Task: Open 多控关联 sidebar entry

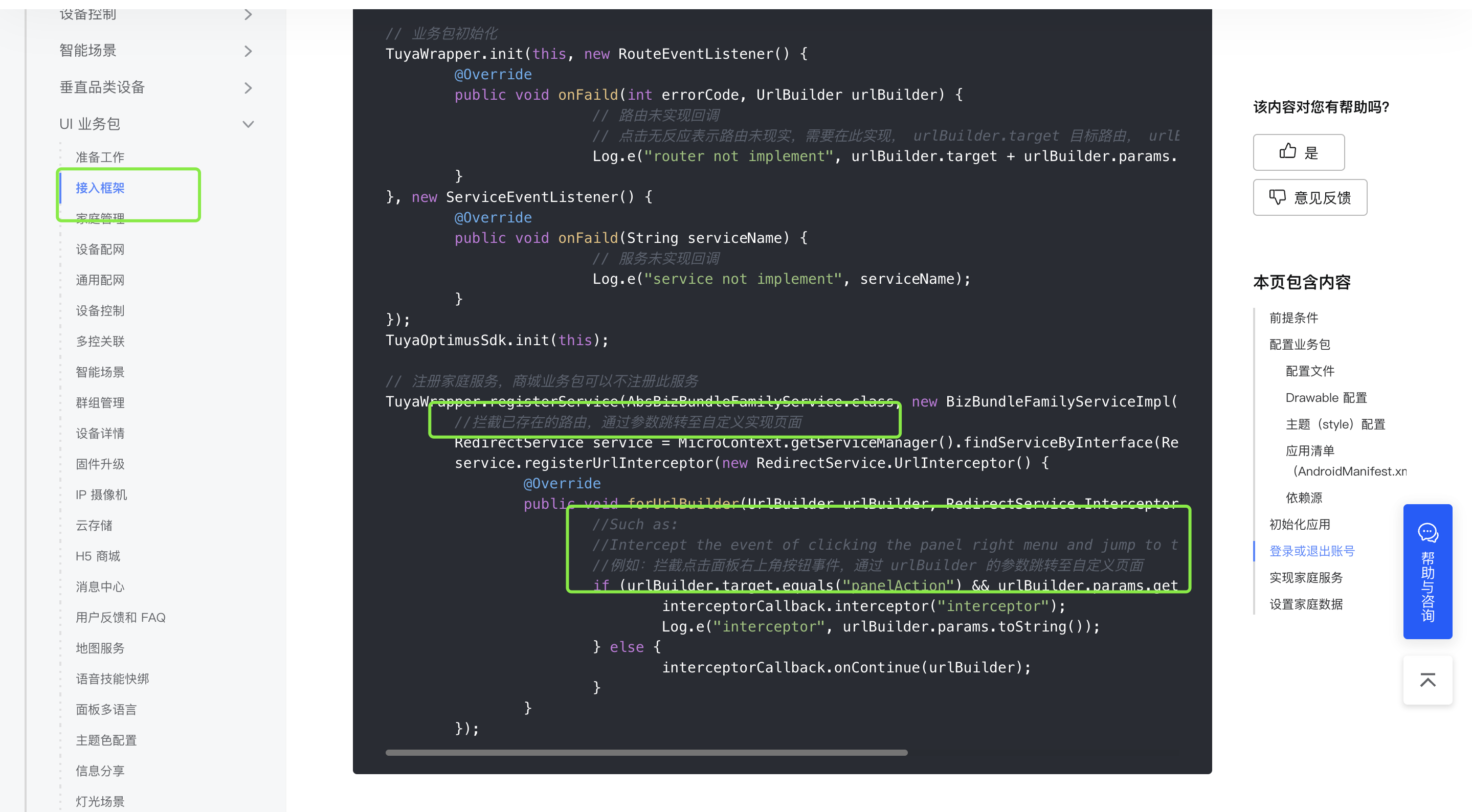Action: pos(100,341)
